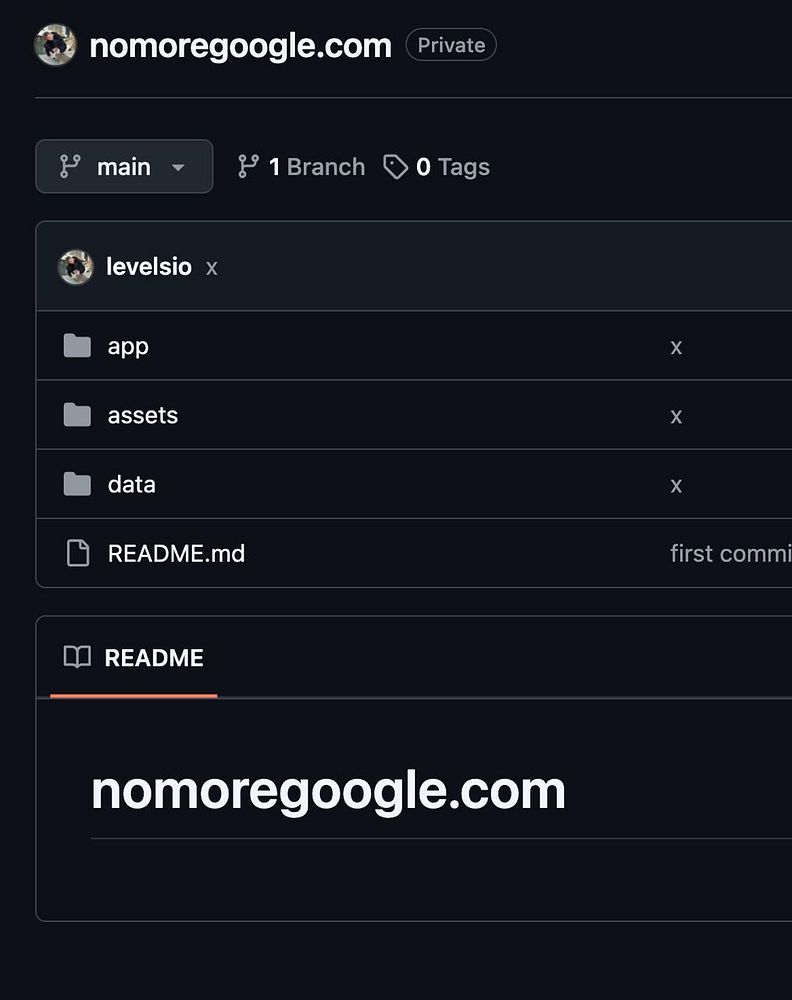Open the README.md file name
792x1000 pixels.
tap(176, 553)
